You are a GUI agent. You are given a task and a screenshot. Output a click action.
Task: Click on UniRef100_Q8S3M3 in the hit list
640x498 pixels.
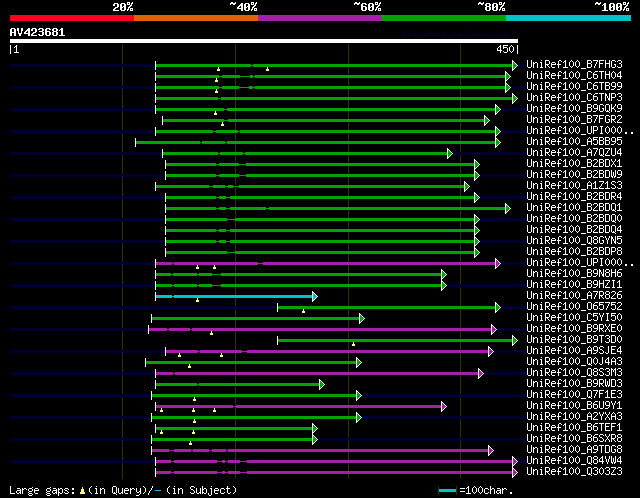point(574,373)
